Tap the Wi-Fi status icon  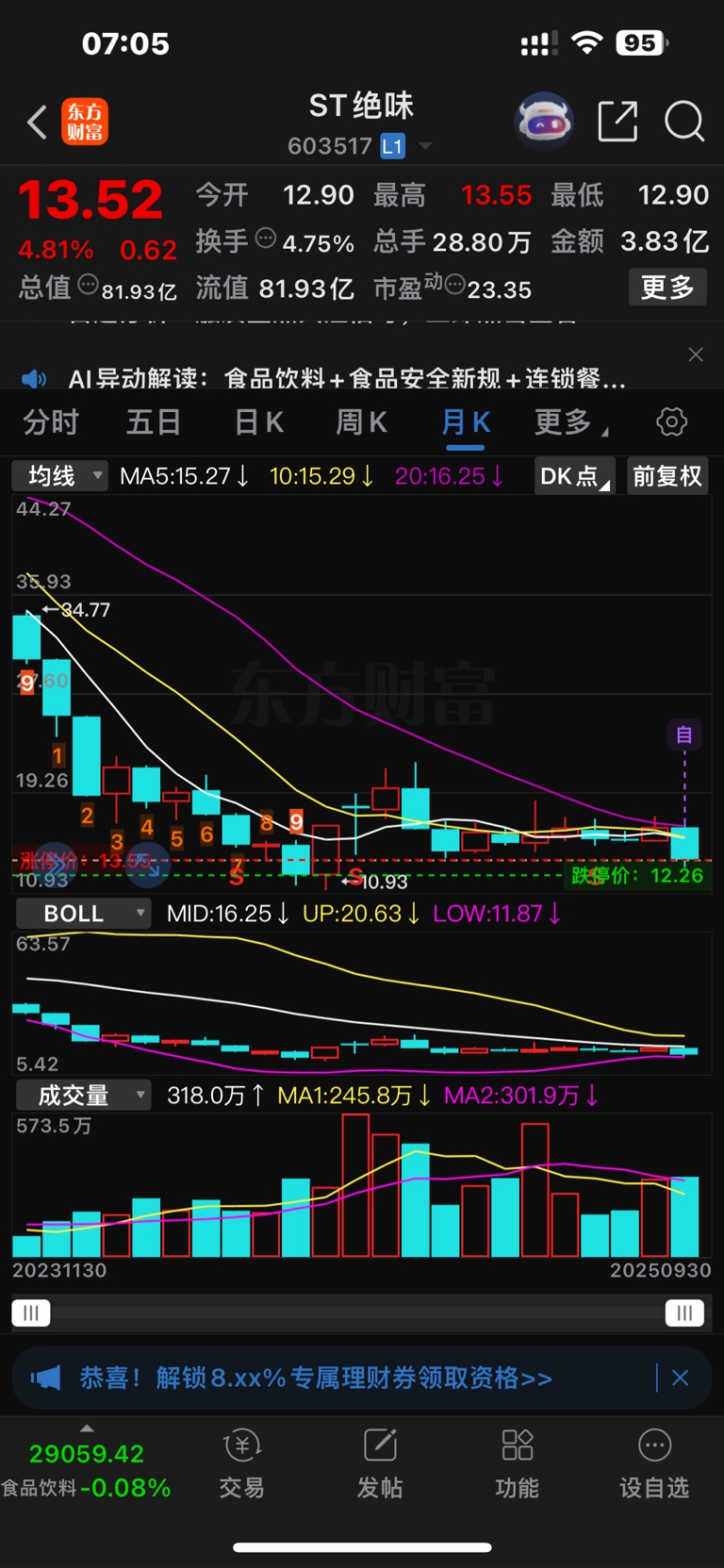[587, 42]
